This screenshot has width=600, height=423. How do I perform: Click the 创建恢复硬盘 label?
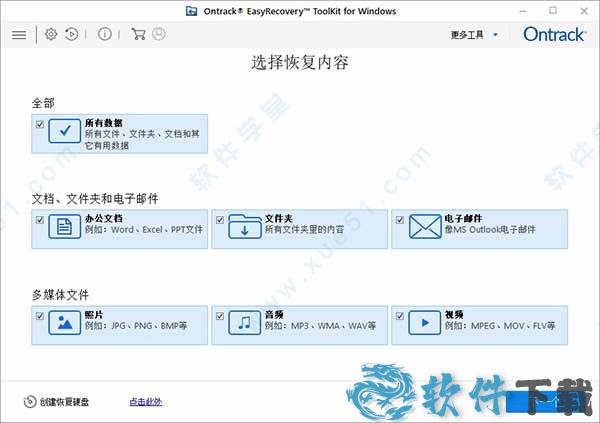(x=64, y=402)
